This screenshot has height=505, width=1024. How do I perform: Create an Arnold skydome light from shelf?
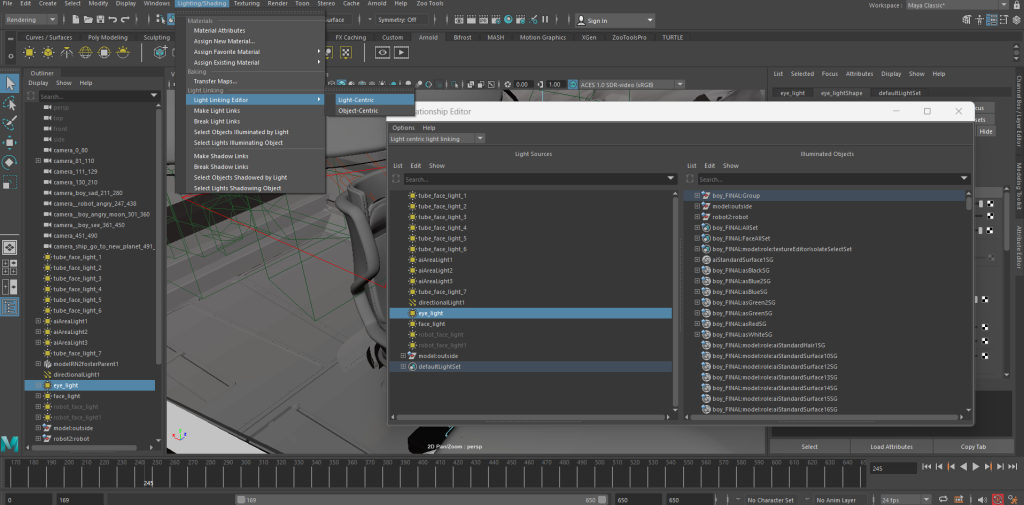pos(86,52)
